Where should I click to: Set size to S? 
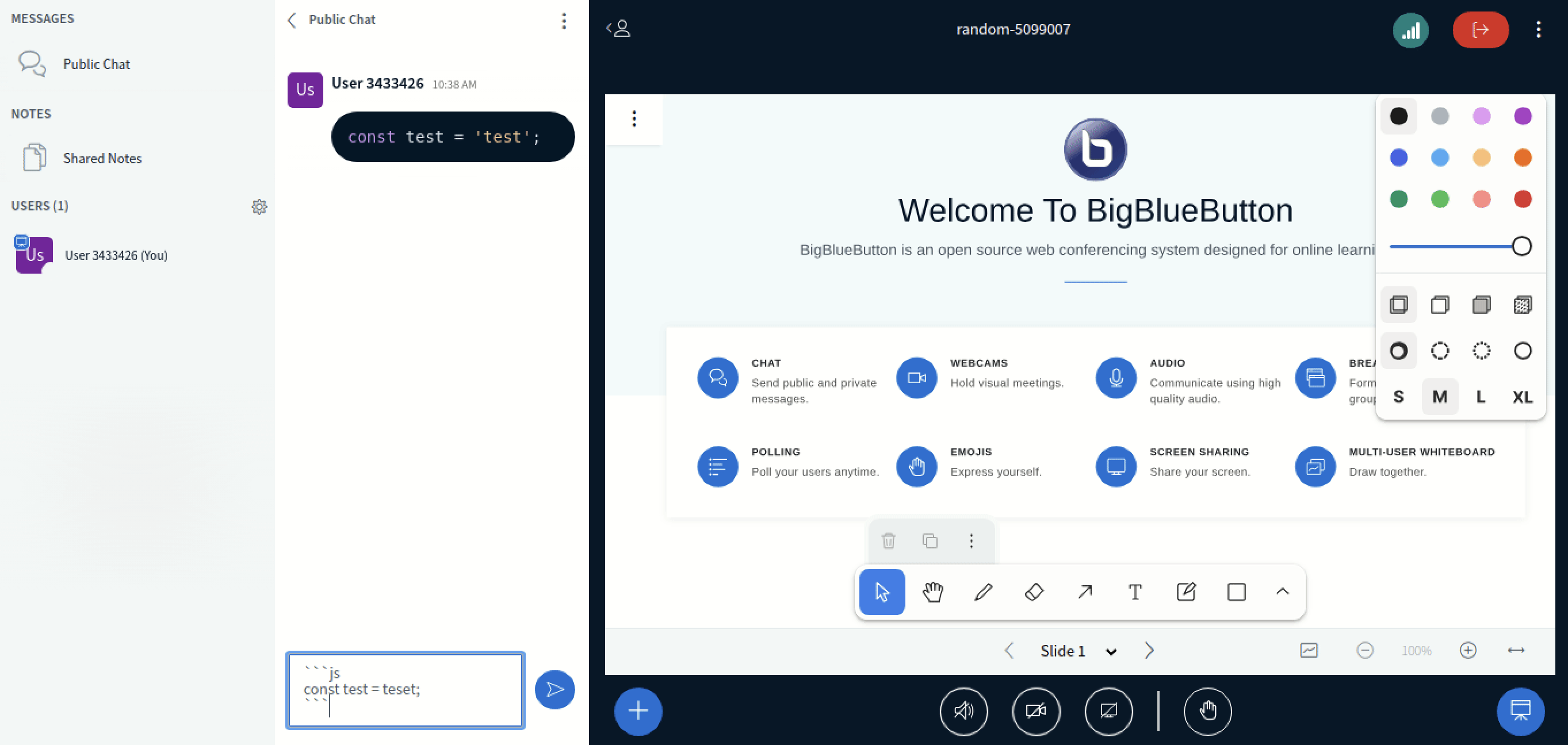coord(1398,397)
